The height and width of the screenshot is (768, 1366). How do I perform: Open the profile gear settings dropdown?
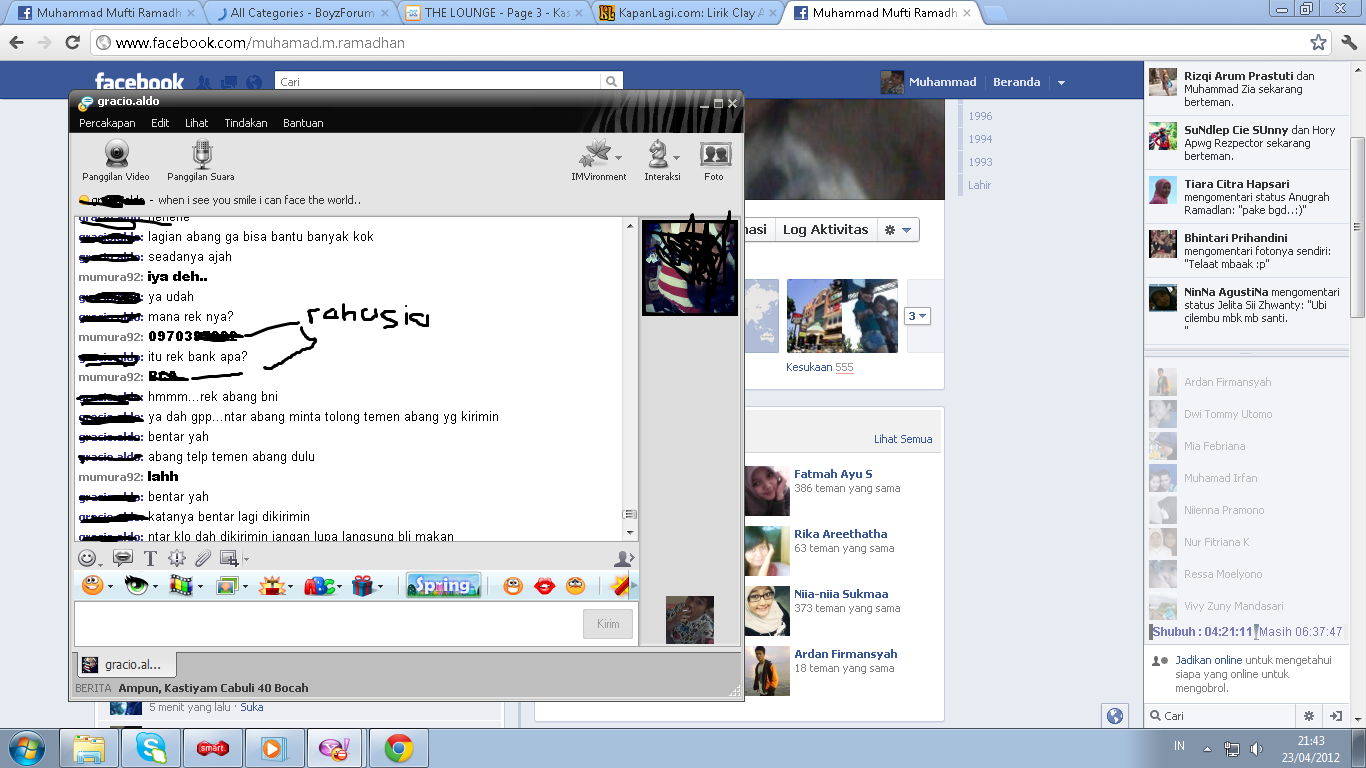click(x=897, y=230)
